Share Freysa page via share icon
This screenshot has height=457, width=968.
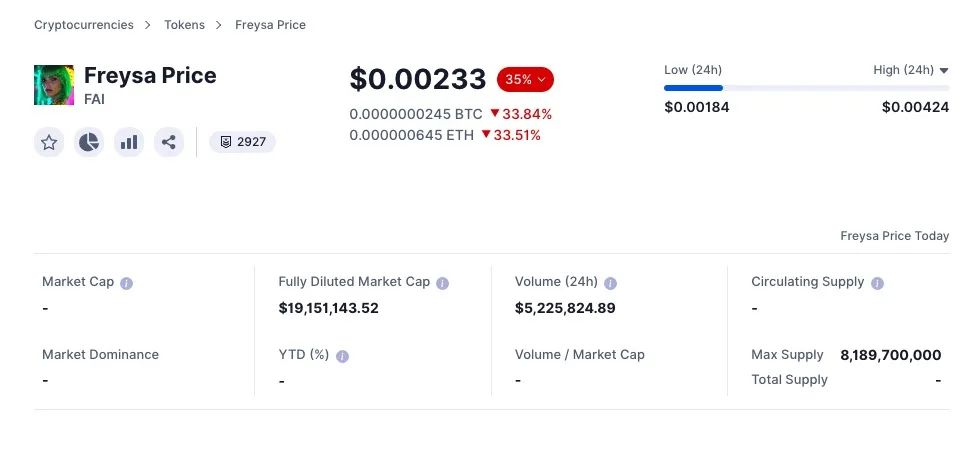coord(169,142)
